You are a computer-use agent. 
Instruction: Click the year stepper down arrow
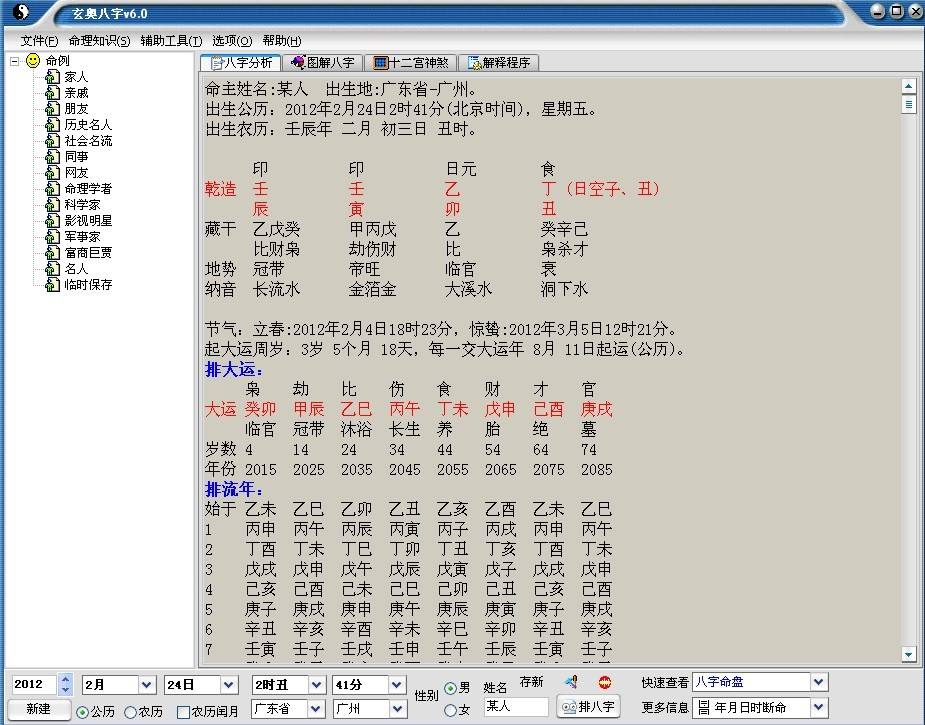pyautogui.click(x=65, y=690)
